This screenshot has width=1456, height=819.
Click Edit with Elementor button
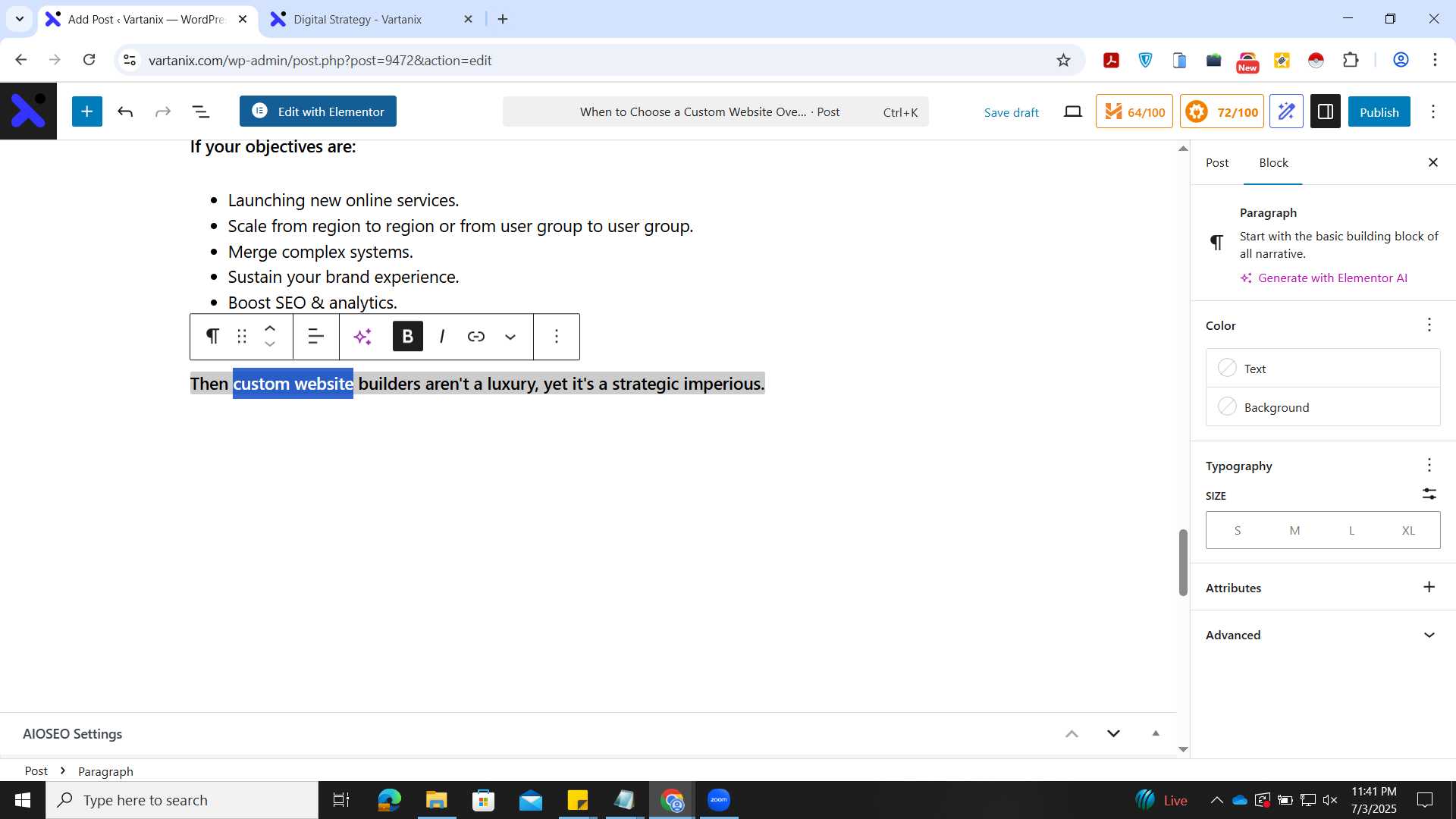(x=318, y=111)
